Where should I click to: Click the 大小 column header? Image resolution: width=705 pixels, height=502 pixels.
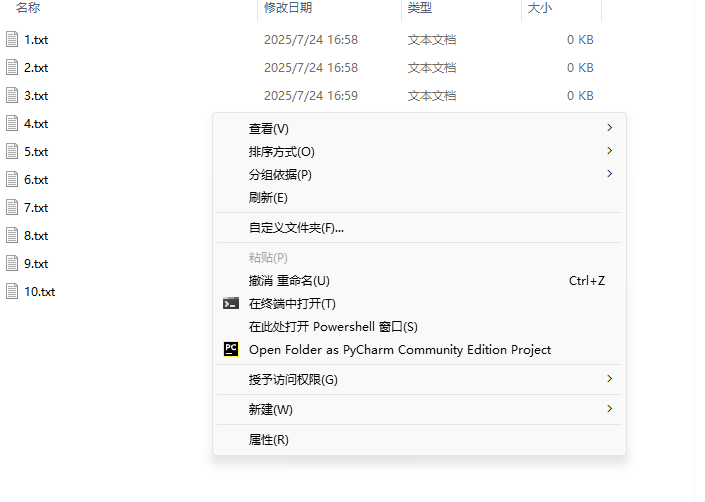[x=540, y=8]
